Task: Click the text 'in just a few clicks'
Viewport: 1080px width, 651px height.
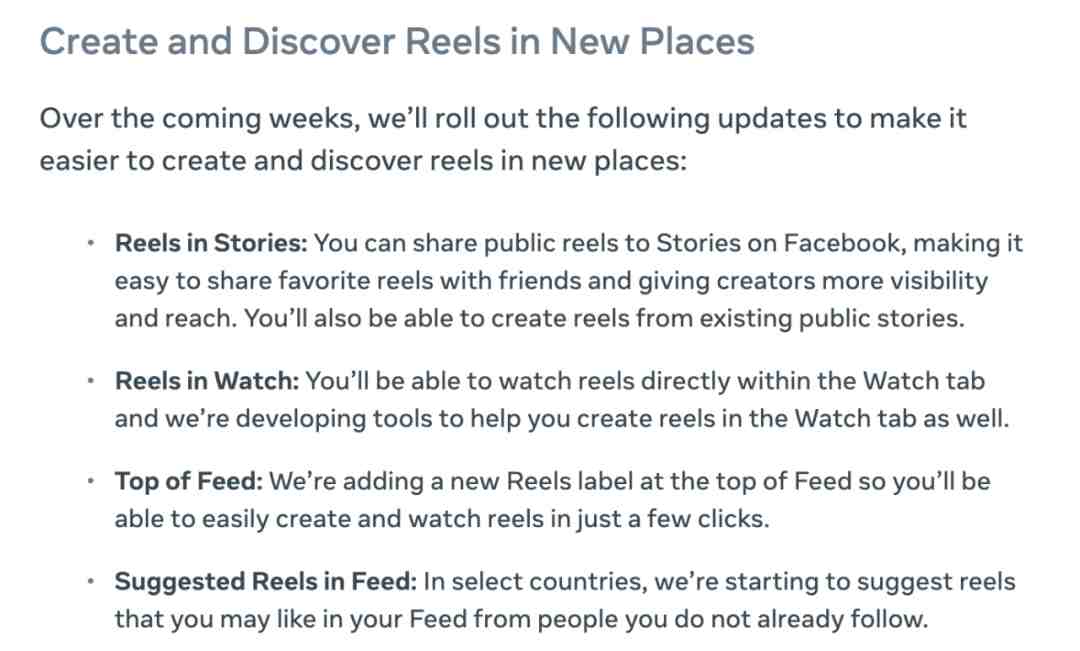Action: 659,519
